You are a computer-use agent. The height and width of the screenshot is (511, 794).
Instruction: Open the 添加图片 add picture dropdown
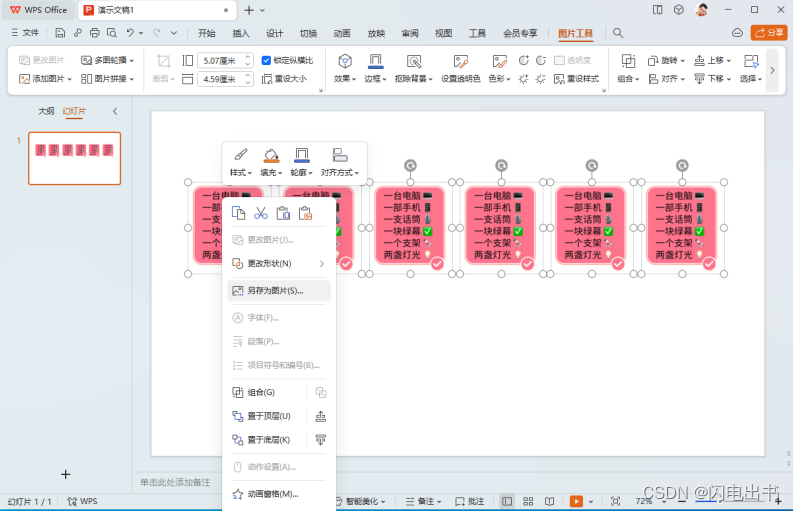click(x=45, y=79)
